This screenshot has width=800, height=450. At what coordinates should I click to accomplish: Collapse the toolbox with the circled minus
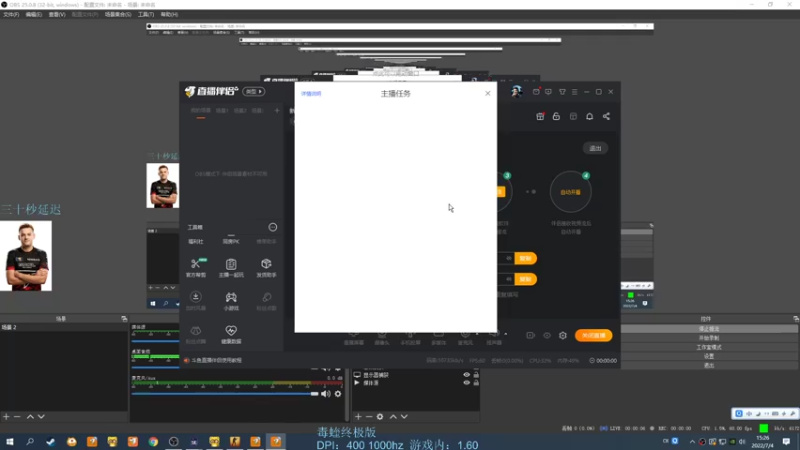273,227
